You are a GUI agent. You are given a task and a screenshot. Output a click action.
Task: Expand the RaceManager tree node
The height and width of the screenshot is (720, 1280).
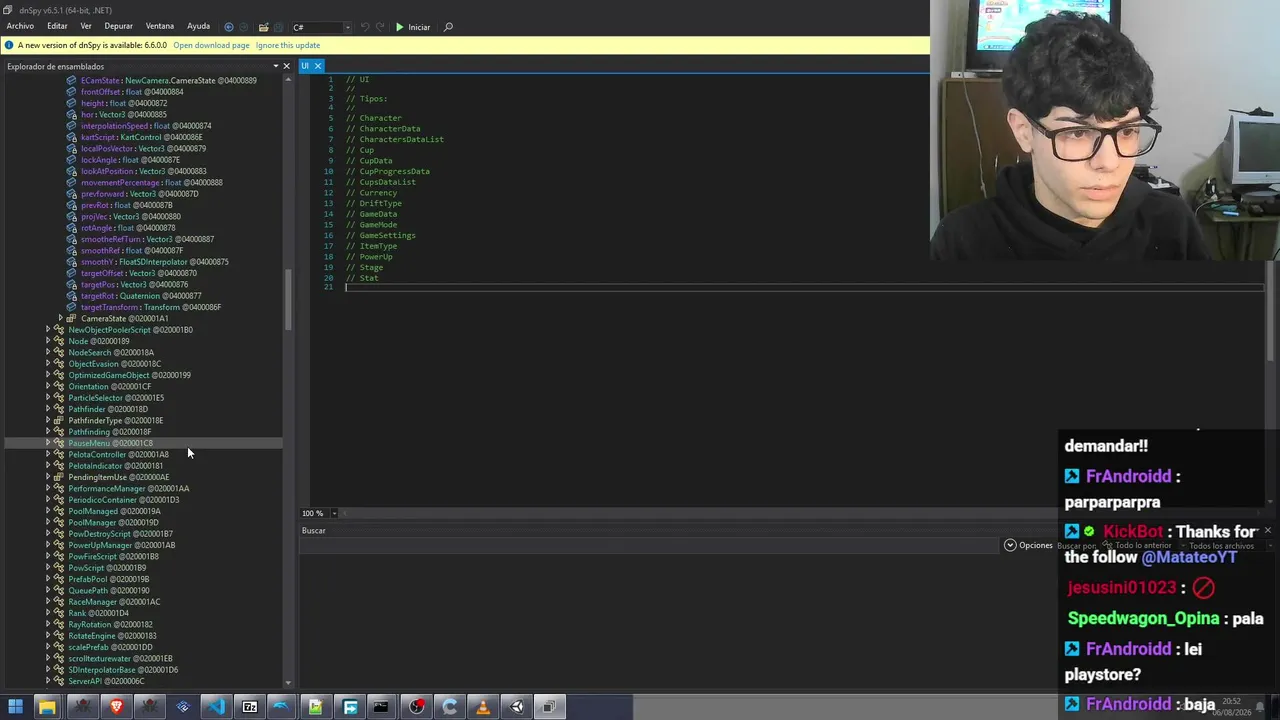point(48,602)
